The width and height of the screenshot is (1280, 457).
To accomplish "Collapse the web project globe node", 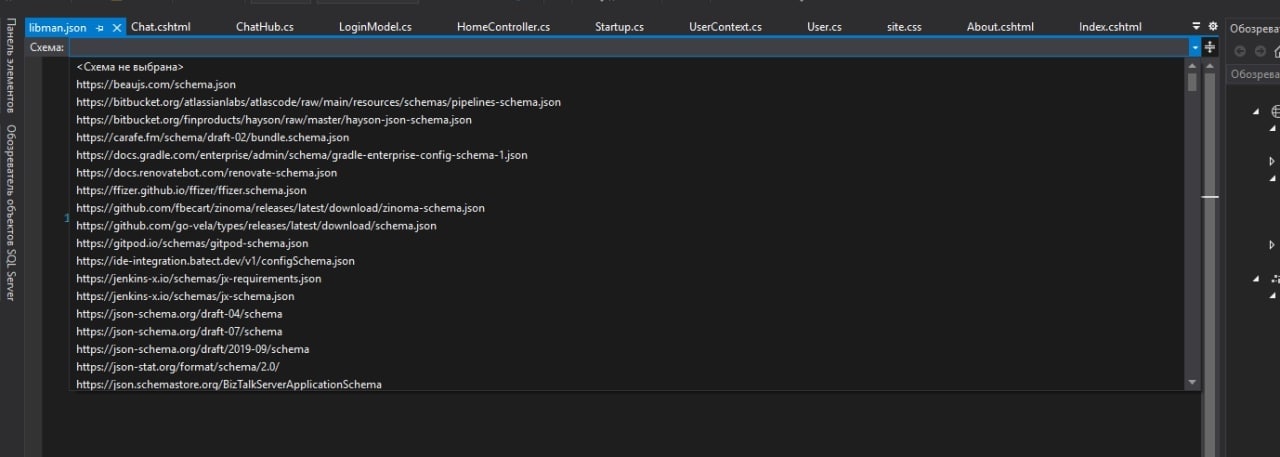I will [x=1256, y=111].
